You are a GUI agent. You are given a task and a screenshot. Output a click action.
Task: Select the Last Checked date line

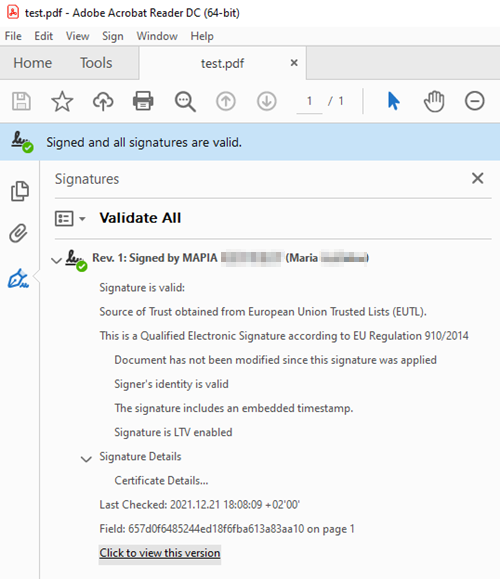[x=199, y=504]
